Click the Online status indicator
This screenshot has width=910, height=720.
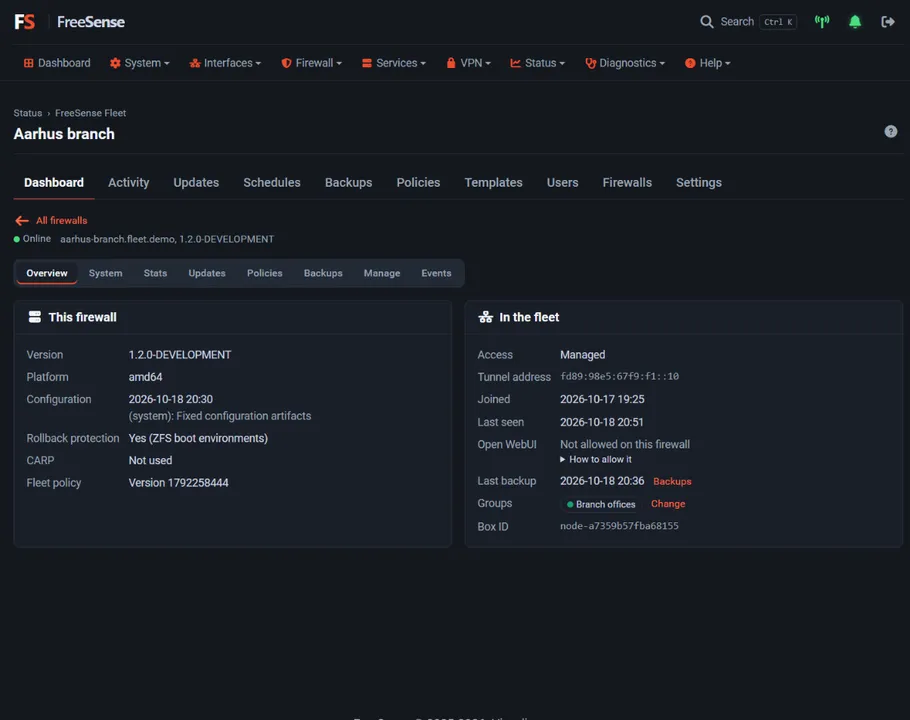point(32,239)
